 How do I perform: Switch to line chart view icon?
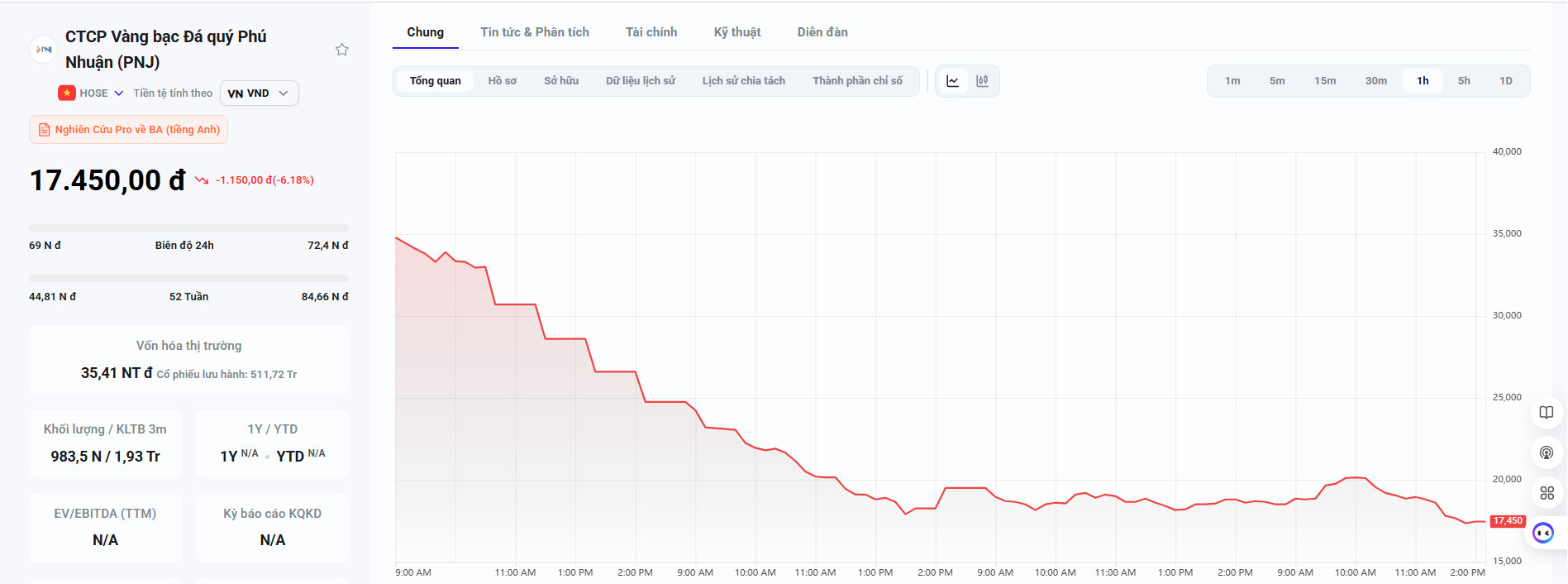pos(953,81)
